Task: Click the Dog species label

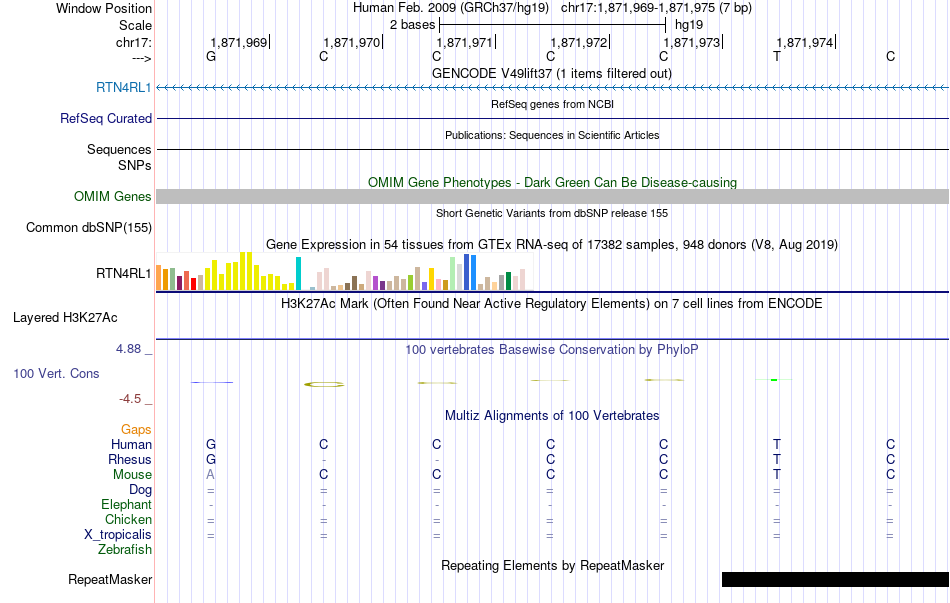Action: pyautogui.click(x=141, y=490)
